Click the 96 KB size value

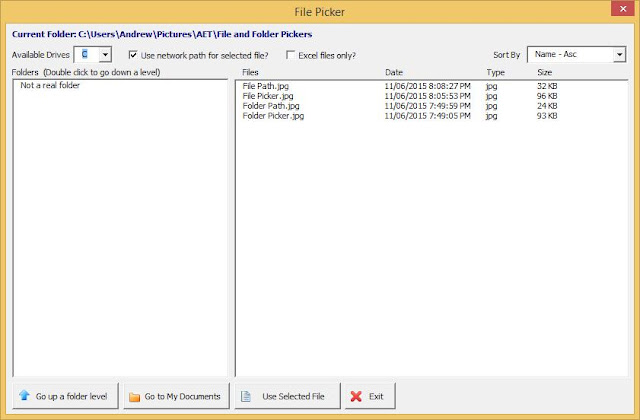pyautogui.click(x=547, y=96)
